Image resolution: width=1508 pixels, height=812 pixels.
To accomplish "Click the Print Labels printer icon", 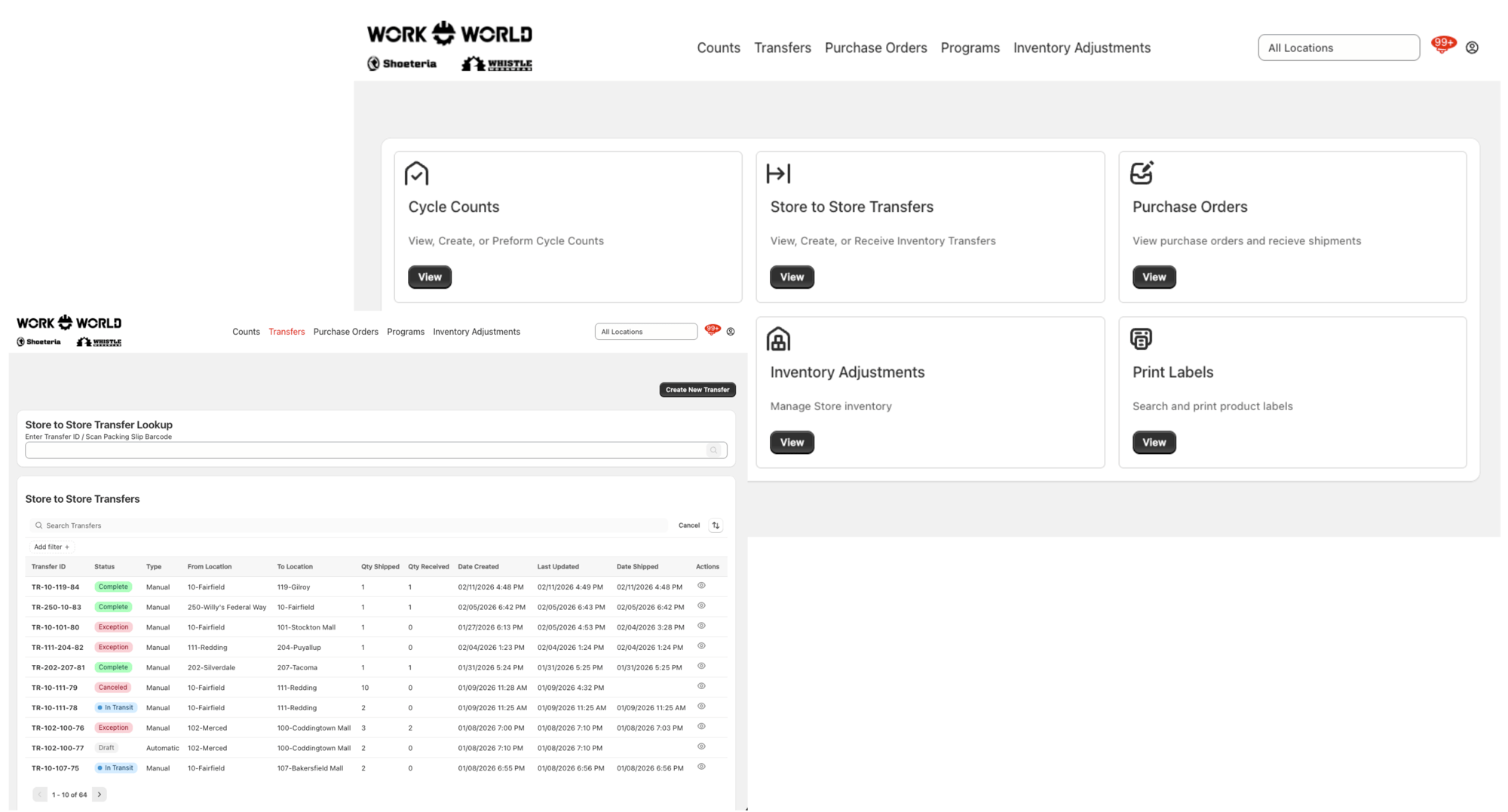I will click(1141, 339).
